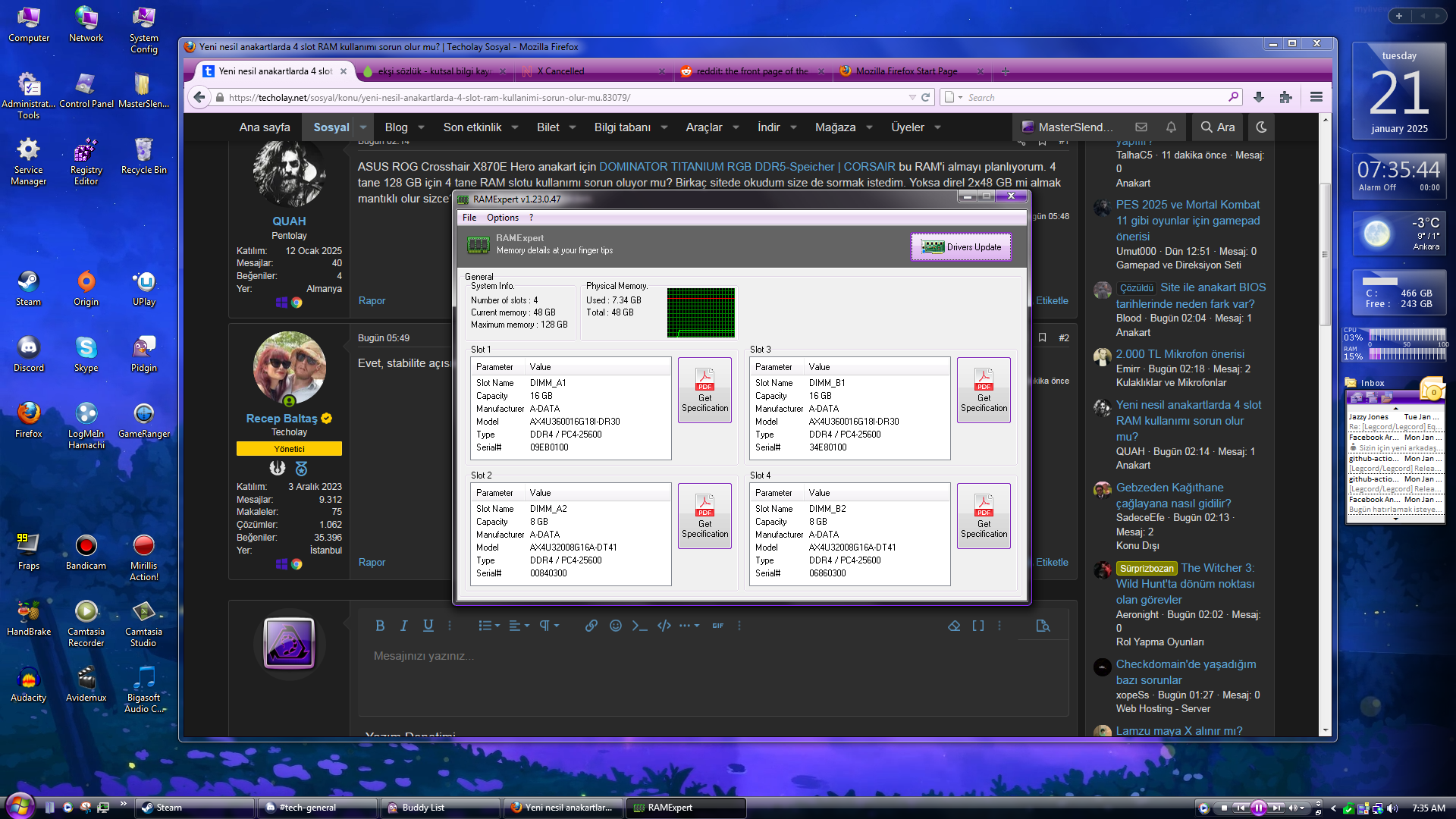Open the File menu in RAMExpert
Image resolution: width=1456 pixels, height=819 pixels.
coord(469,218)
